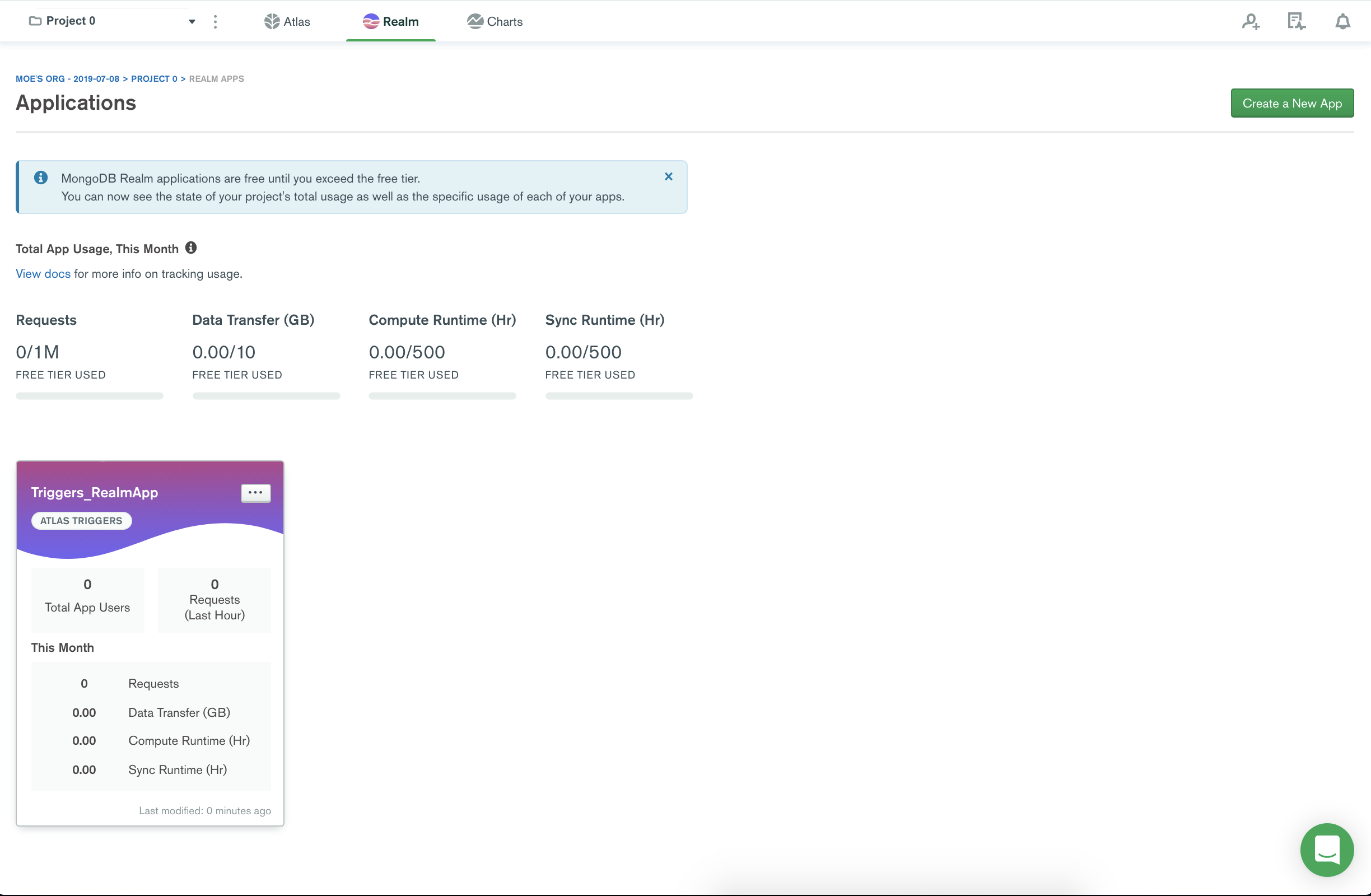Click the invite user icon
The image size is (1371, 896).
click(1251, 22)
